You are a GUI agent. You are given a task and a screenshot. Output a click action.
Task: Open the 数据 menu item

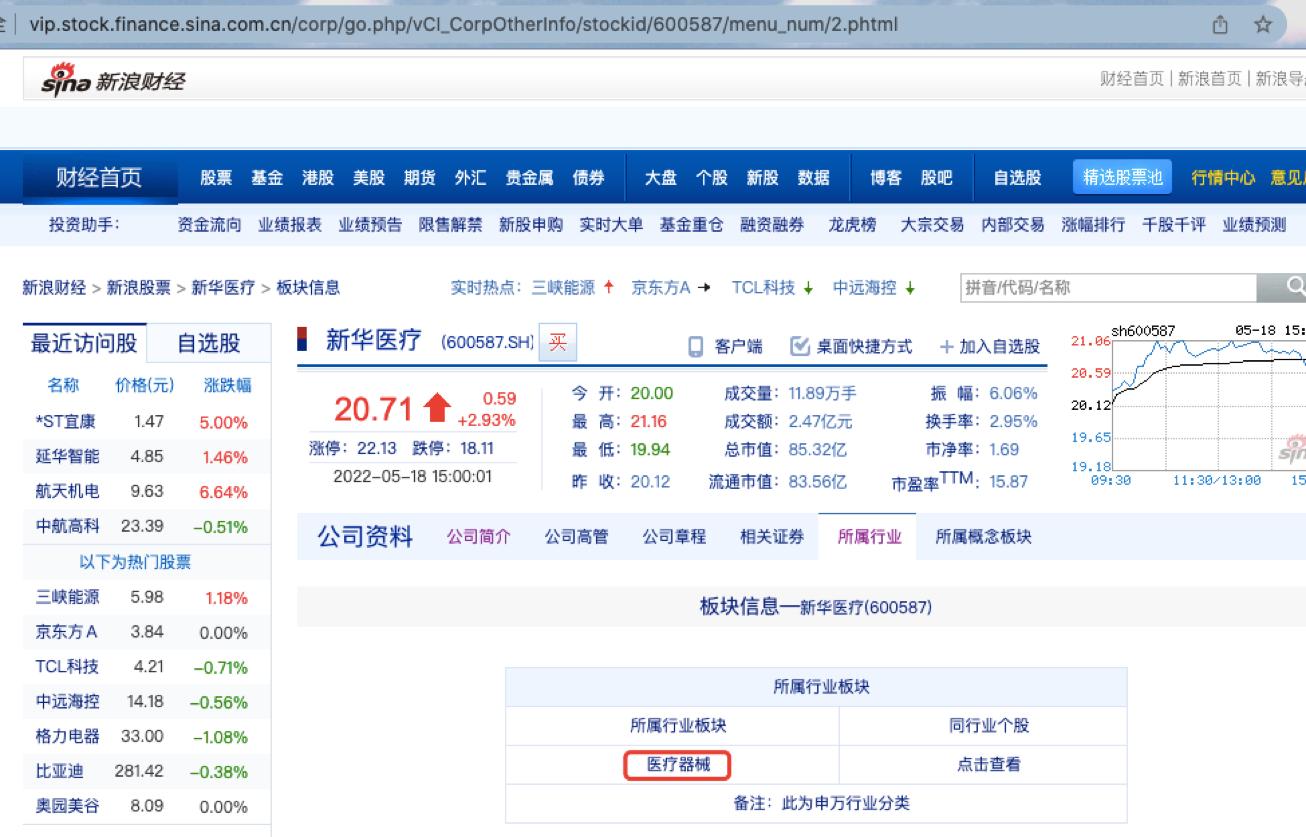(x=813, y=176)
